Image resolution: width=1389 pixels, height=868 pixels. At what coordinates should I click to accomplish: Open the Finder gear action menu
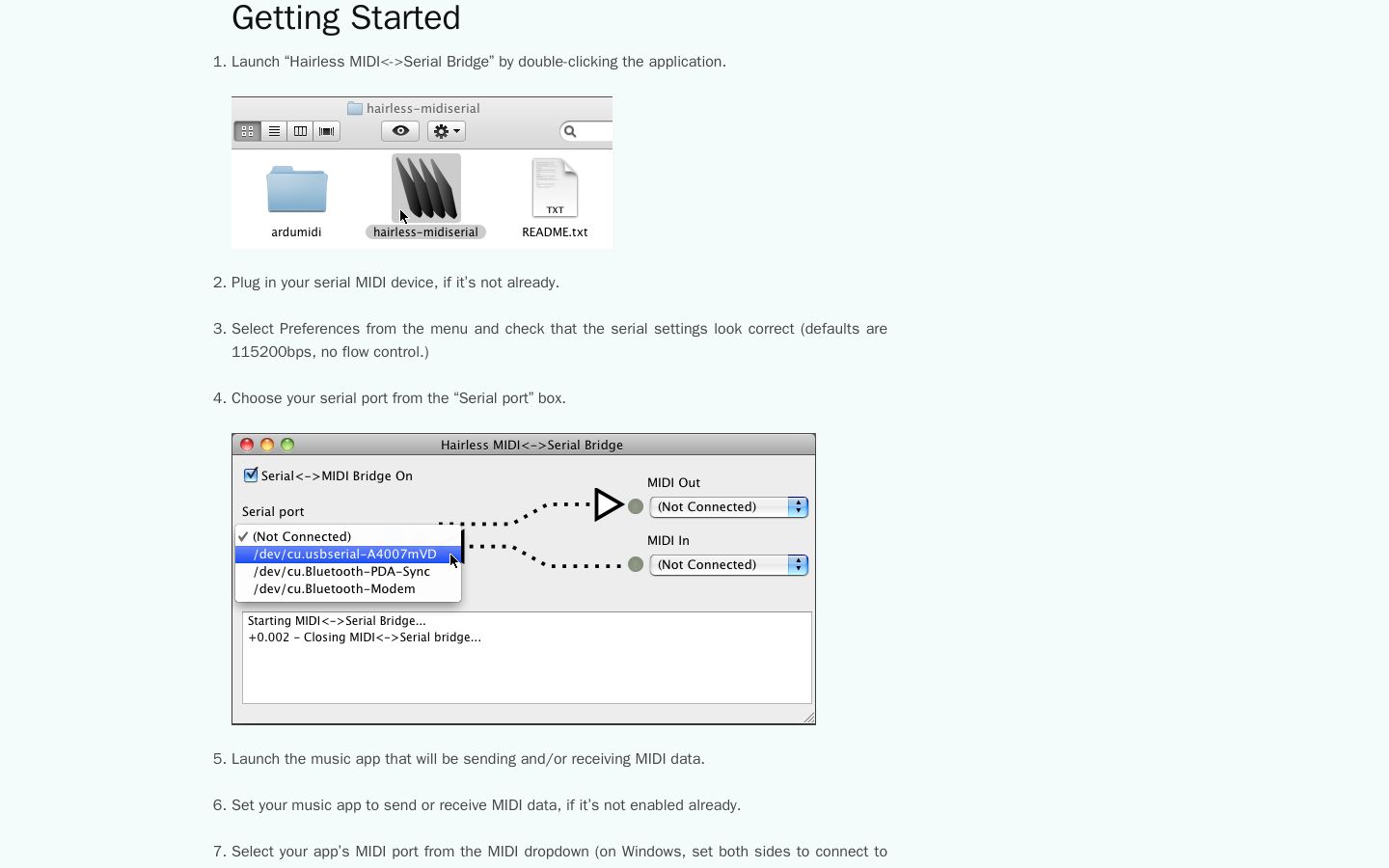(447, 131)
